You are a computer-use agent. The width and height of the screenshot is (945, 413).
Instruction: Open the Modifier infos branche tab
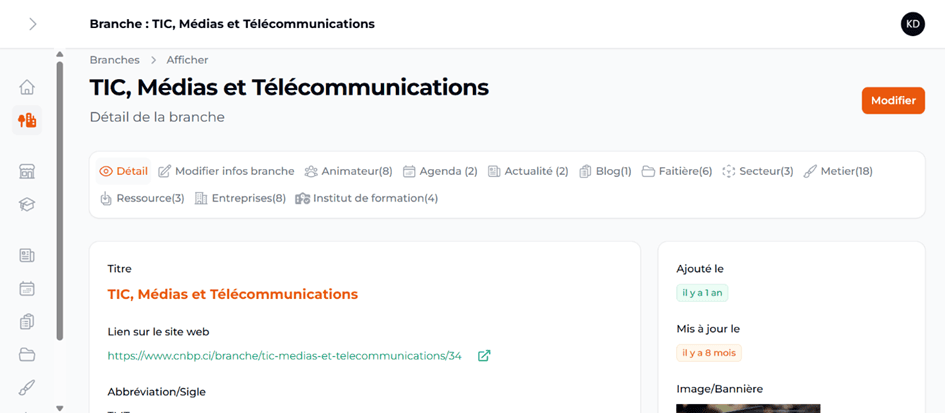[226, 171]
